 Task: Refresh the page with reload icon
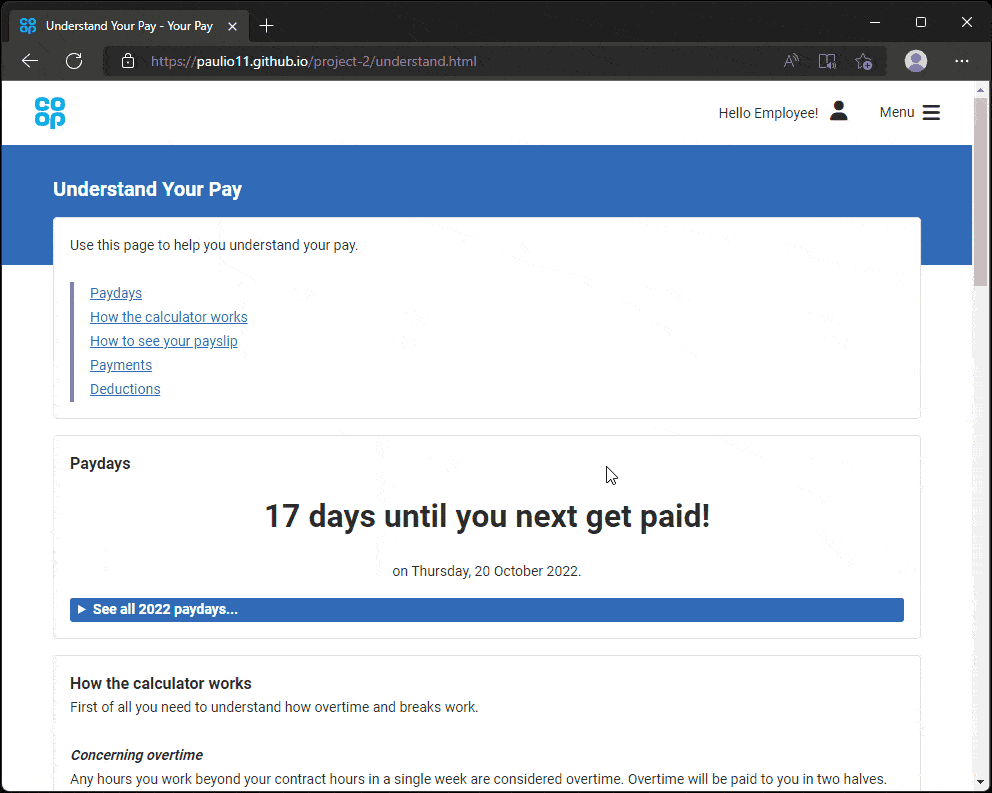(x=74, y=61)
